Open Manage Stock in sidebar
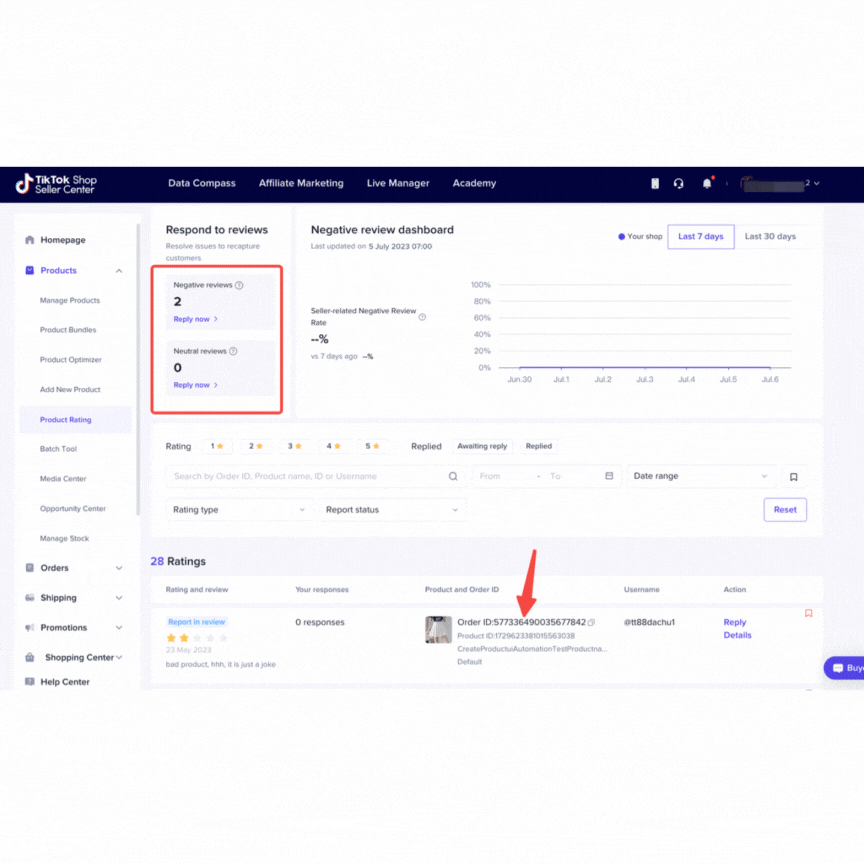Viewport: 864px width, 864px height. (64, 538)
